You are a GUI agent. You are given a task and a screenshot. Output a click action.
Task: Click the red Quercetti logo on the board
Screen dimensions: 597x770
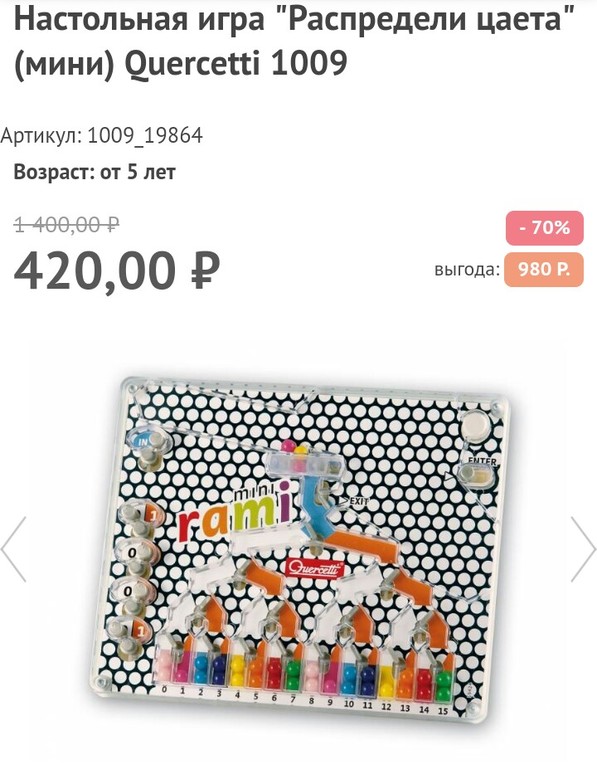click(x=315, y=570)
